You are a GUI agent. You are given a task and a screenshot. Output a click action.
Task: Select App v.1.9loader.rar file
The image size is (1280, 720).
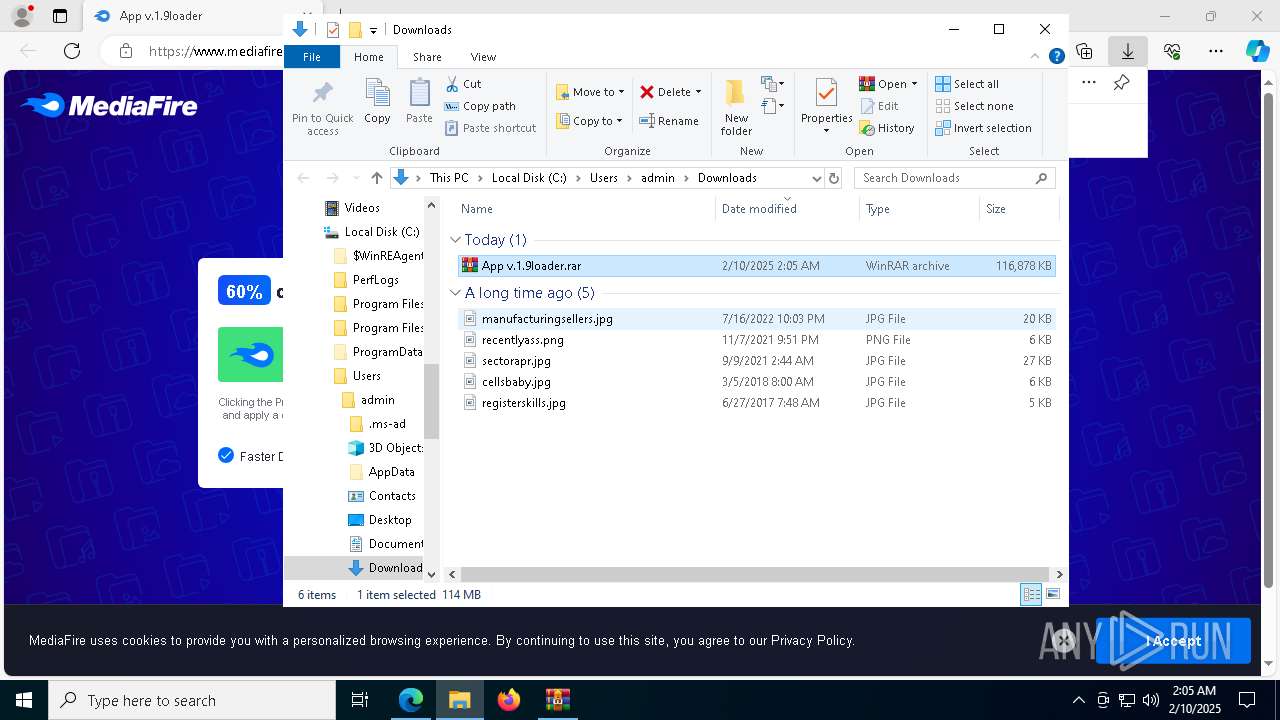click(756, 266)
